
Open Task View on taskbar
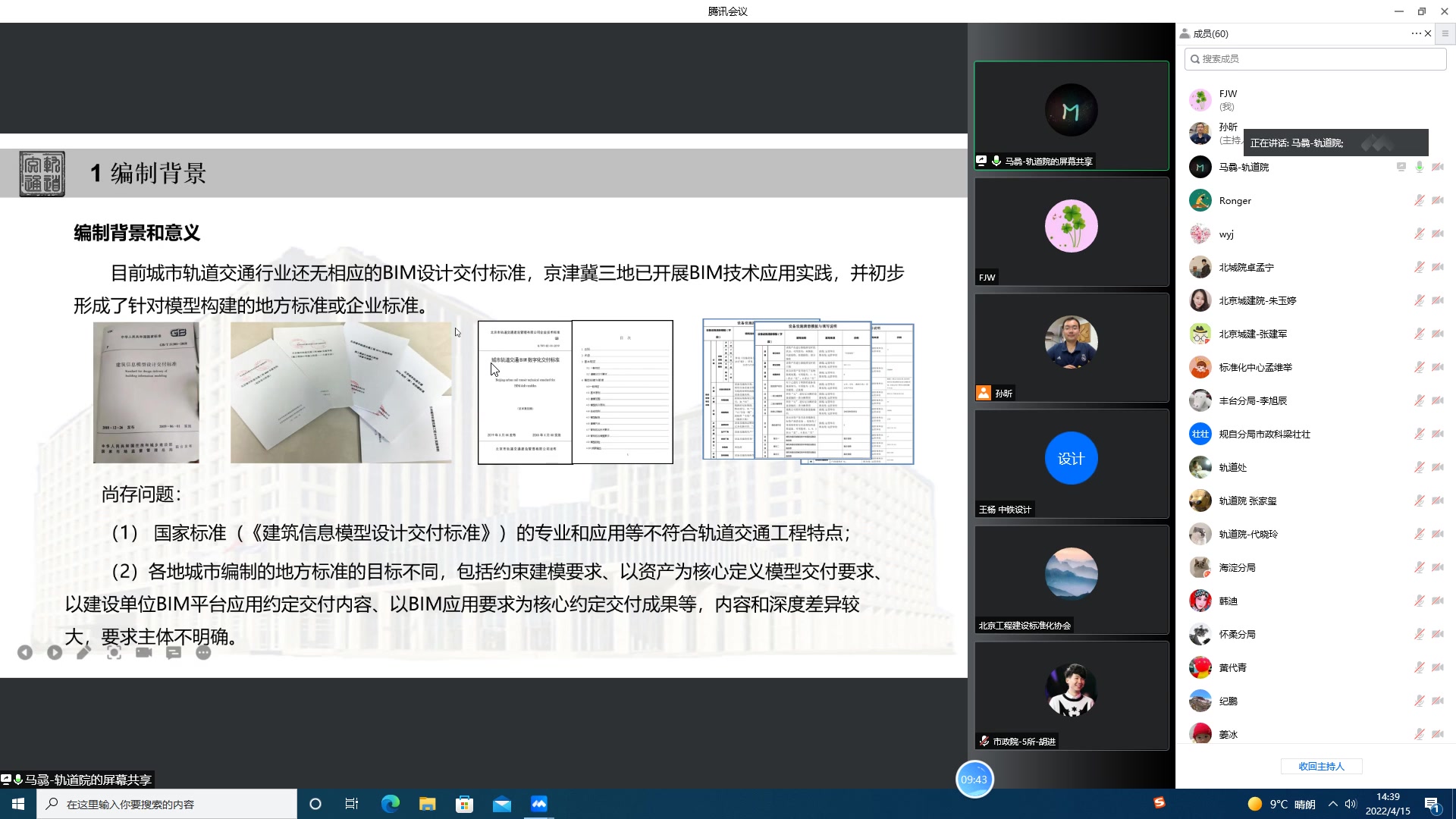point(352,804)
